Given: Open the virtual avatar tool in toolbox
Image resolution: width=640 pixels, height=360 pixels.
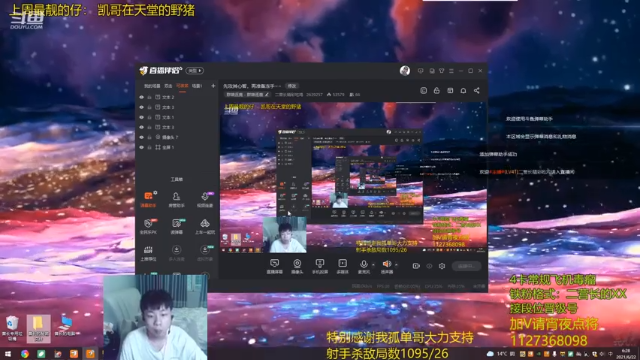Looking at the screenshot, I should coord(205,253).
